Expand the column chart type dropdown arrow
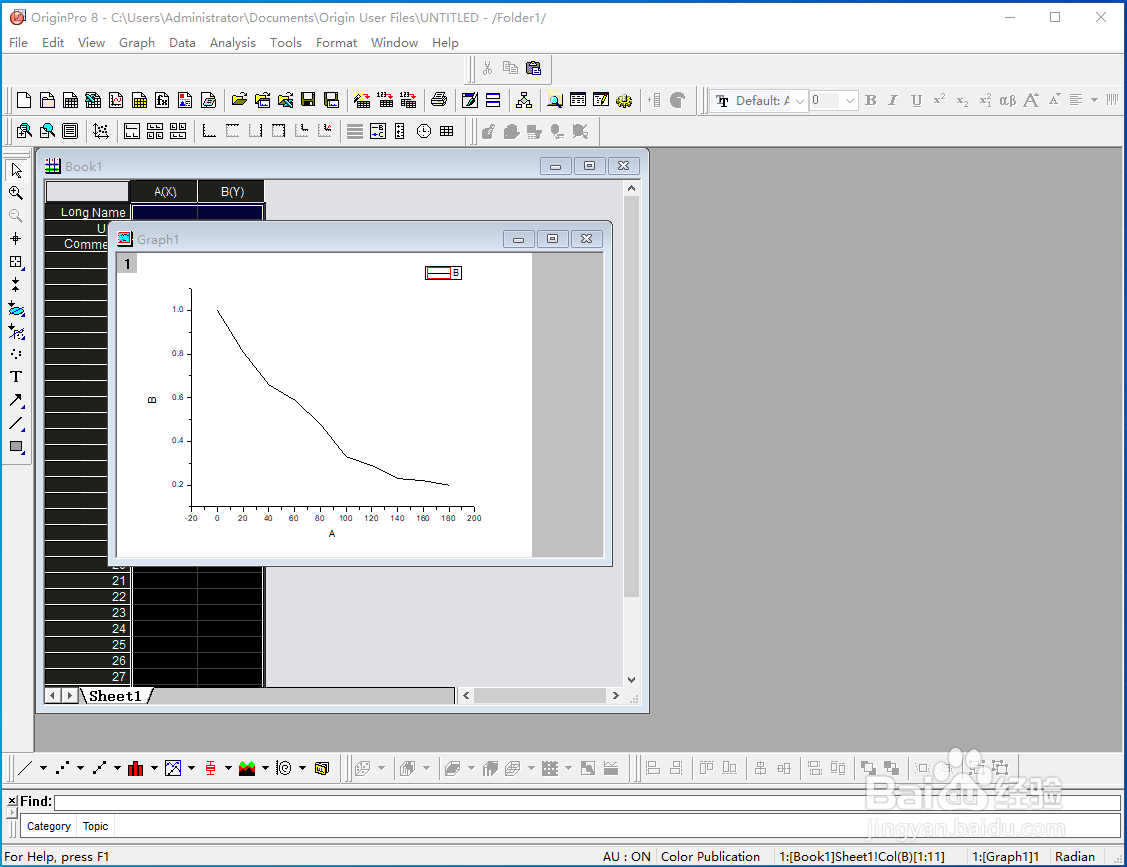Image resolution: width=1127 pixels, height=867 pixels. click(154, 769)
